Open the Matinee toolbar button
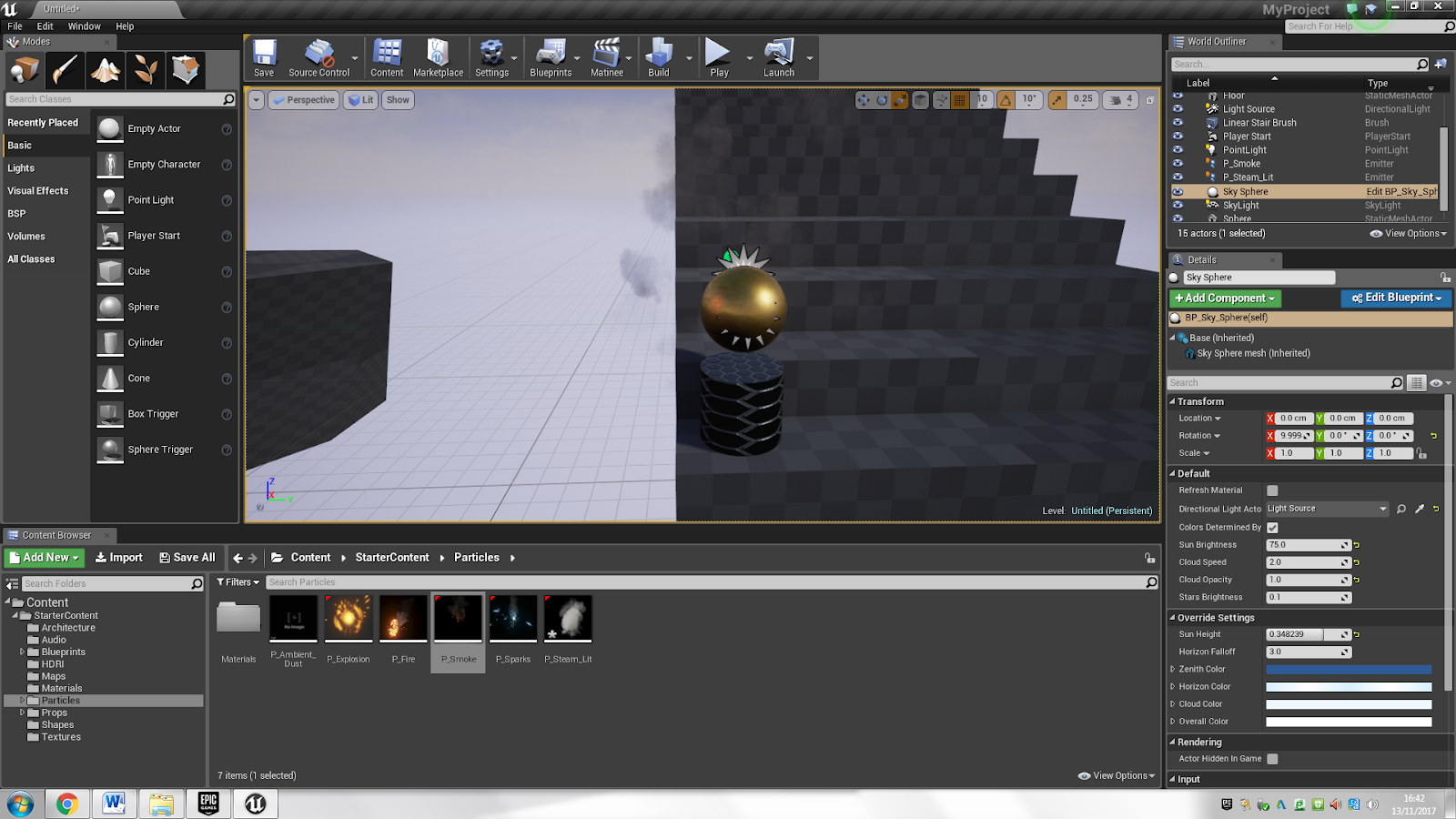 (x=607, y=58)
